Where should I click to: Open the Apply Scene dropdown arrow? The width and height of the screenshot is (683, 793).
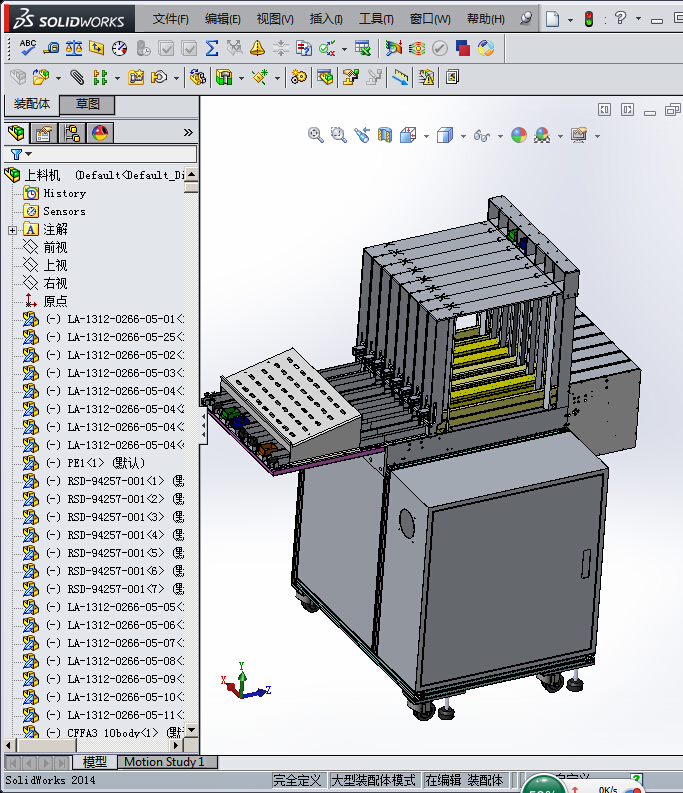click(560, 136)
